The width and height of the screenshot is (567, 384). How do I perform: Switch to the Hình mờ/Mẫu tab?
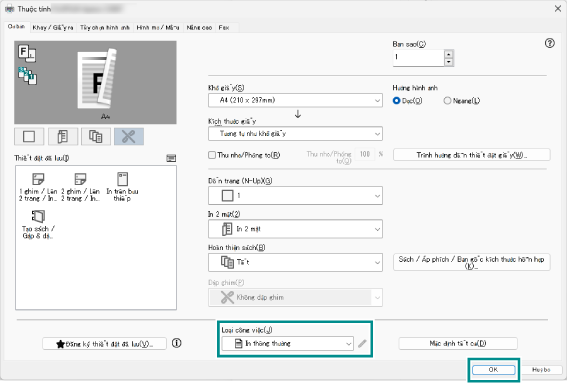point(158,27)
